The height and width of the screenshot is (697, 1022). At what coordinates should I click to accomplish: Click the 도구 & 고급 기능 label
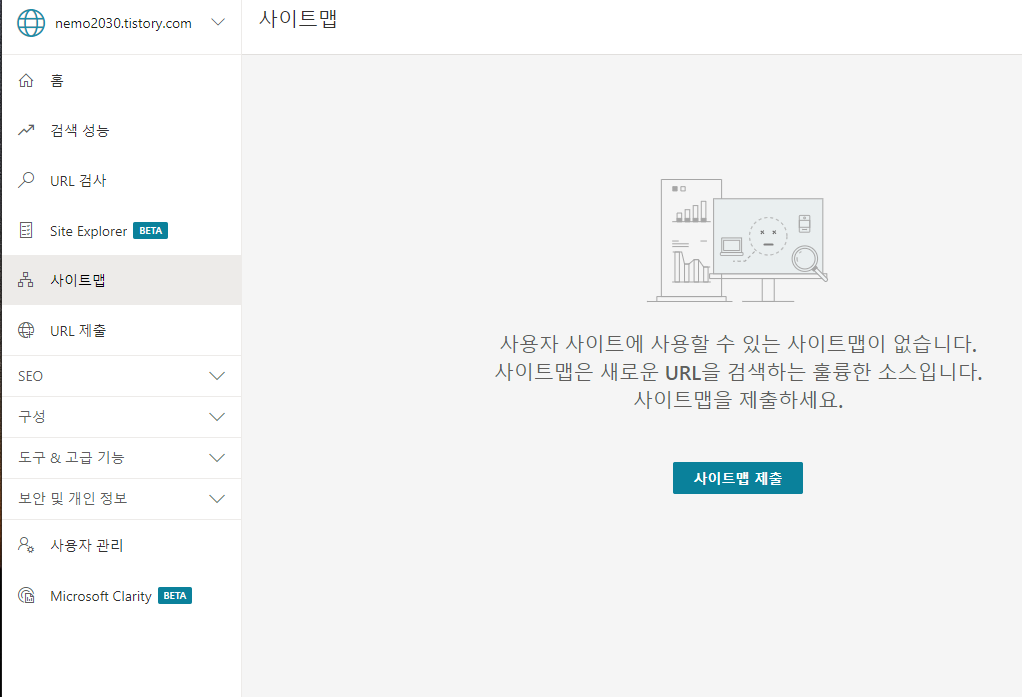[x=71, y=458]
